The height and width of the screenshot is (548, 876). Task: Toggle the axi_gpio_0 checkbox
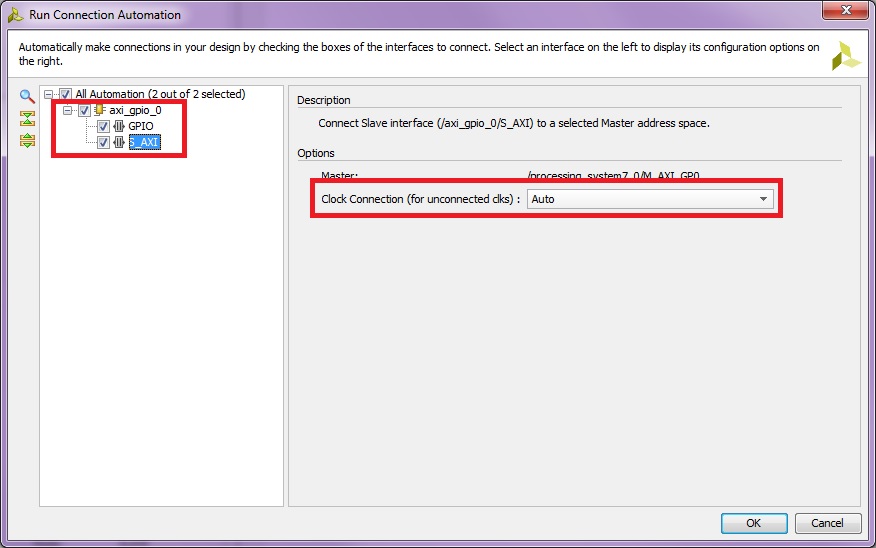(x=84, y=111)
